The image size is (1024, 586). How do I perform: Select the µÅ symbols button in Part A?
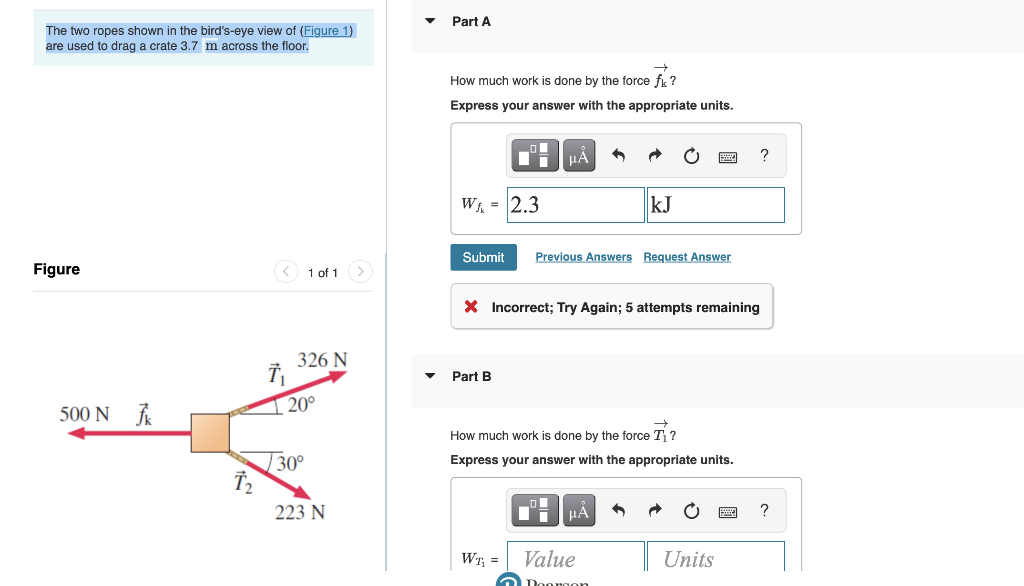(x=579, y=155)
